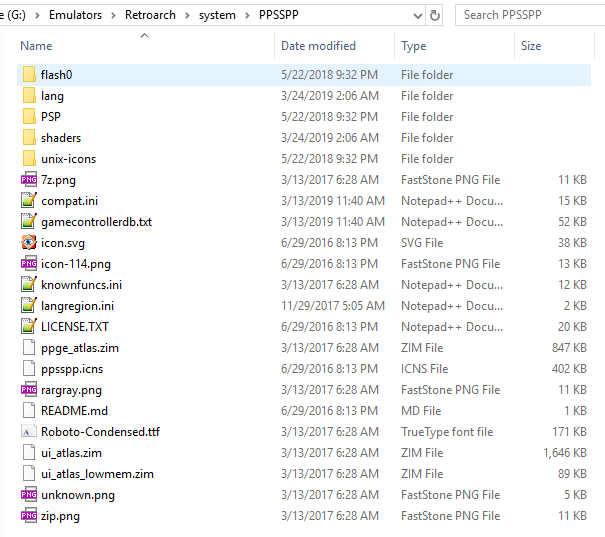Click the TrueType font file type cell
Screen dimensions: 605x537
coord(447,432)
